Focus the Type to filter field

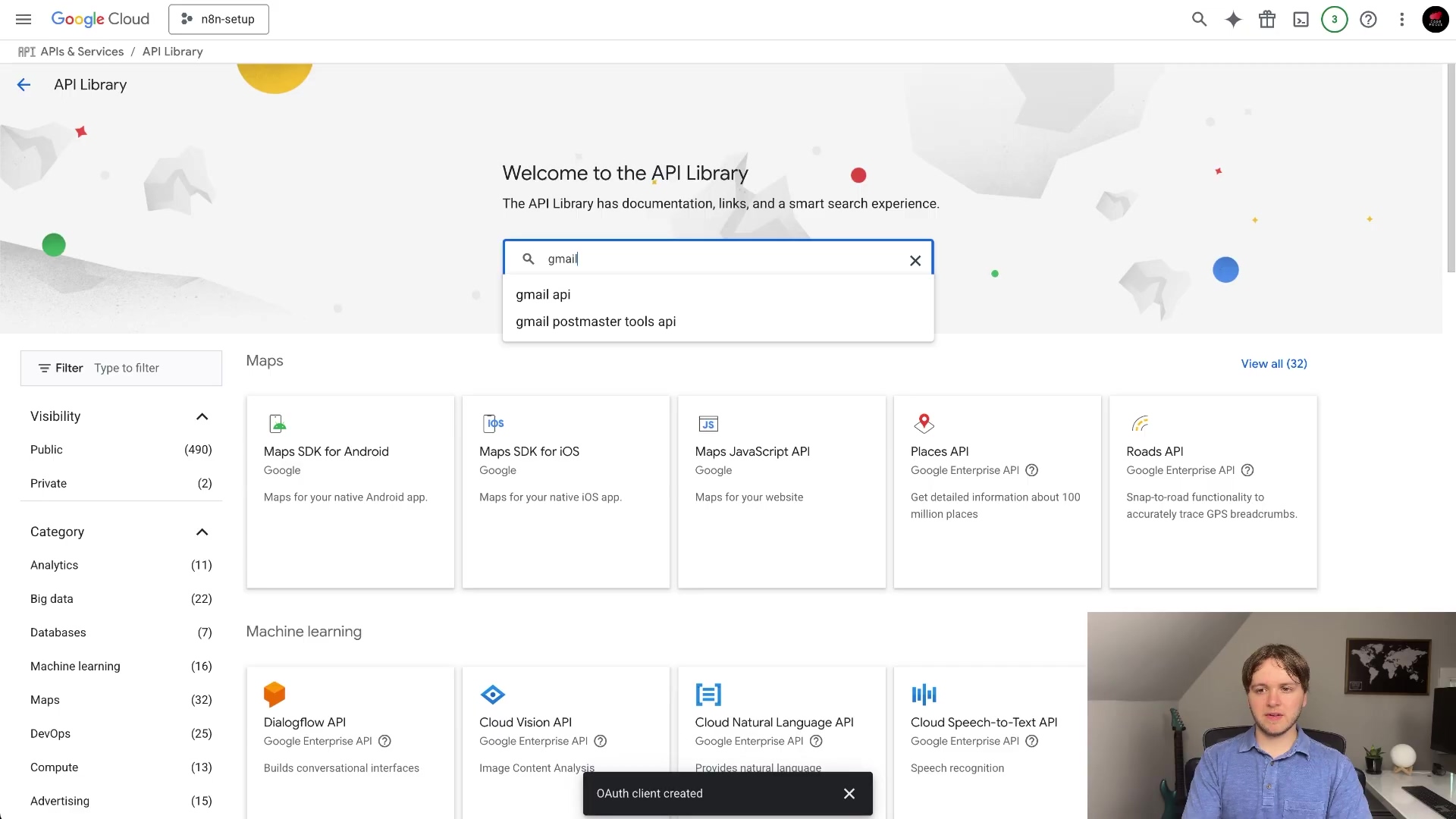[x=155, y=368]
